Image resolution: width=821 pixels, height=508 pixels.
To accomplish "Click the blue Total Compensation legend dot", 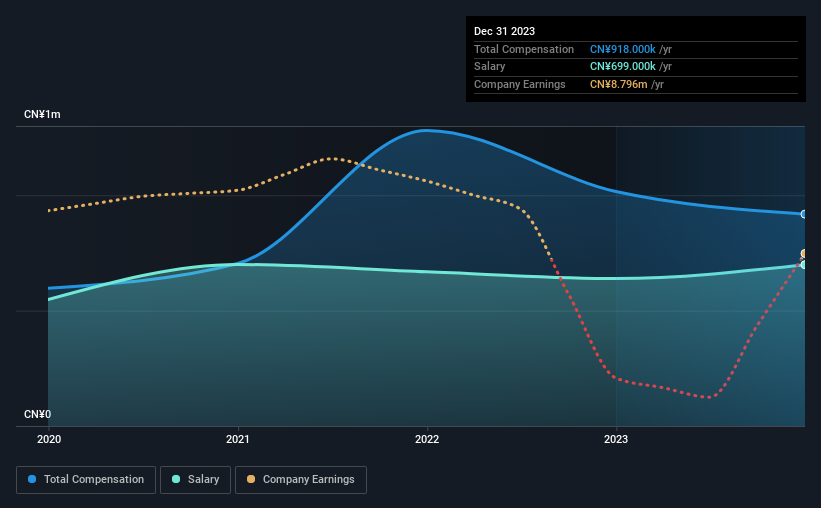I will (x=32, y=479).
